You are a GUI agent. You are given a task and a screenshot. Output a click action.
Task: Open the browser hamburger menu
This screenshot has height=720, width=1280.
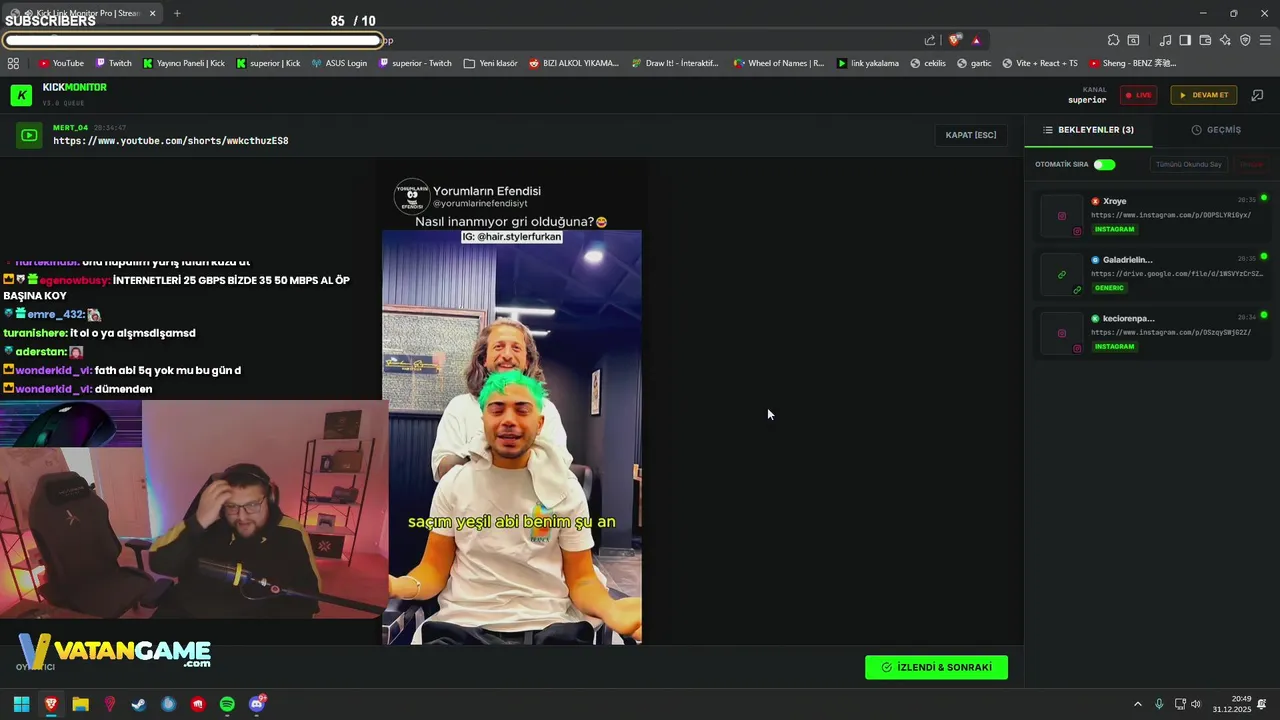[x=1266, y=40]
